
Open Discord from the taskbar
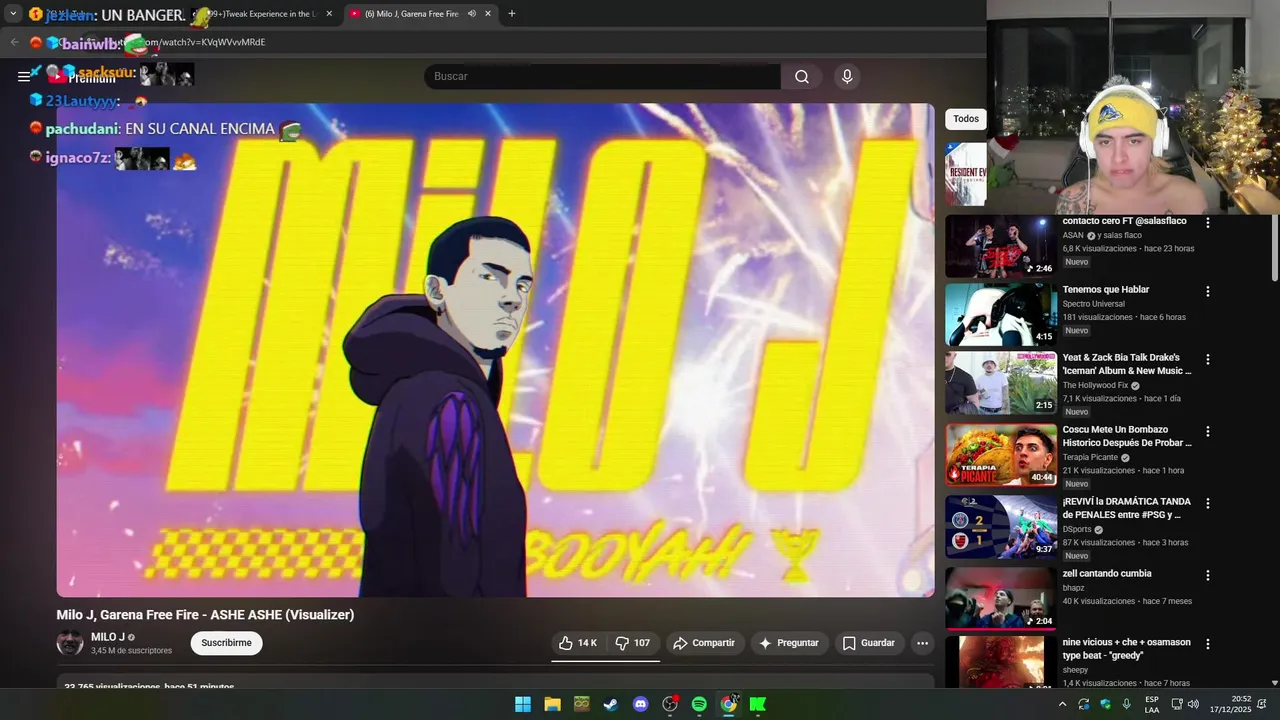click(641, 704)
